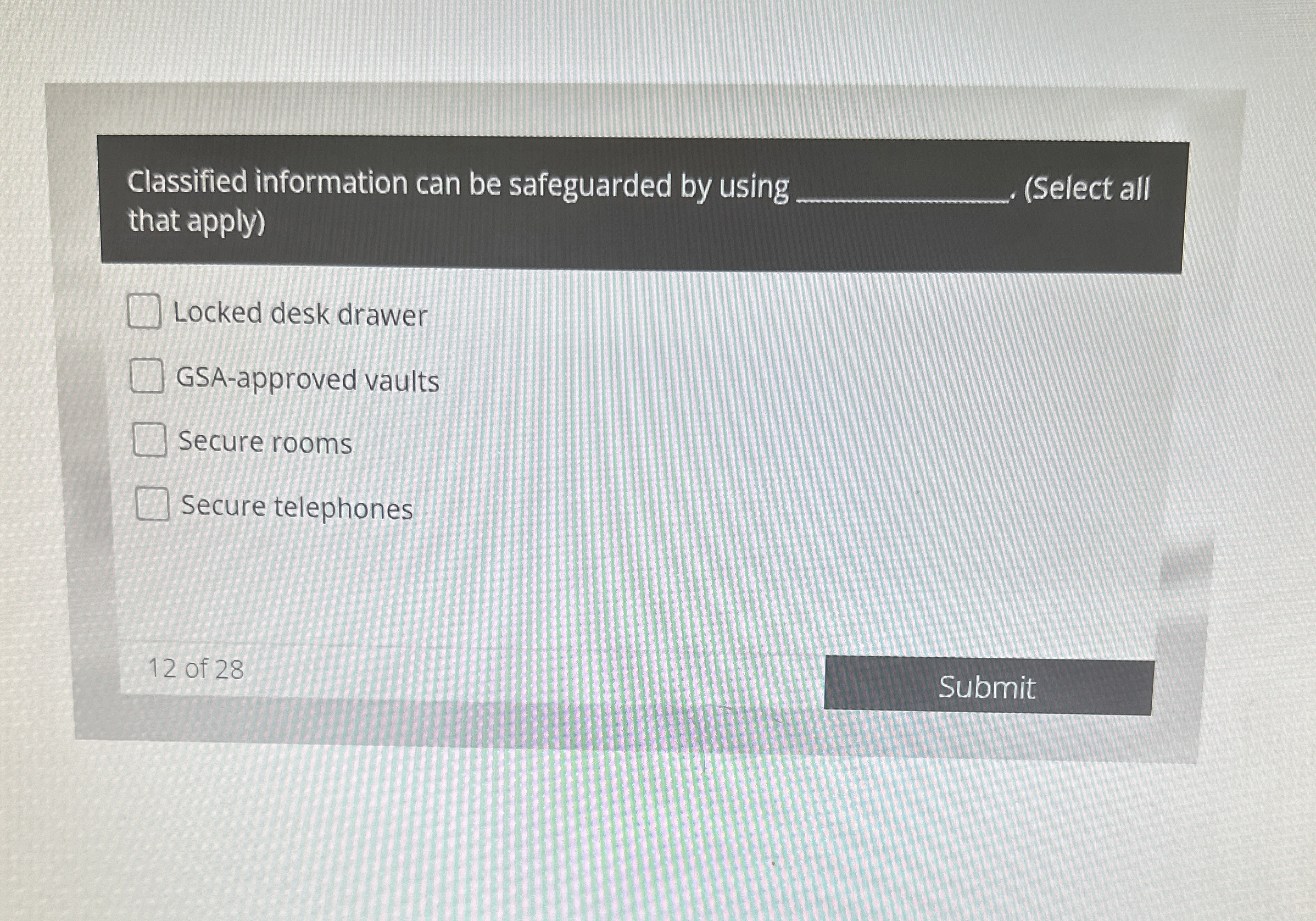Viewport: 1316px width, 921px height.
Task: Click the 'Classified information' heading text
Action: point(266,183)
